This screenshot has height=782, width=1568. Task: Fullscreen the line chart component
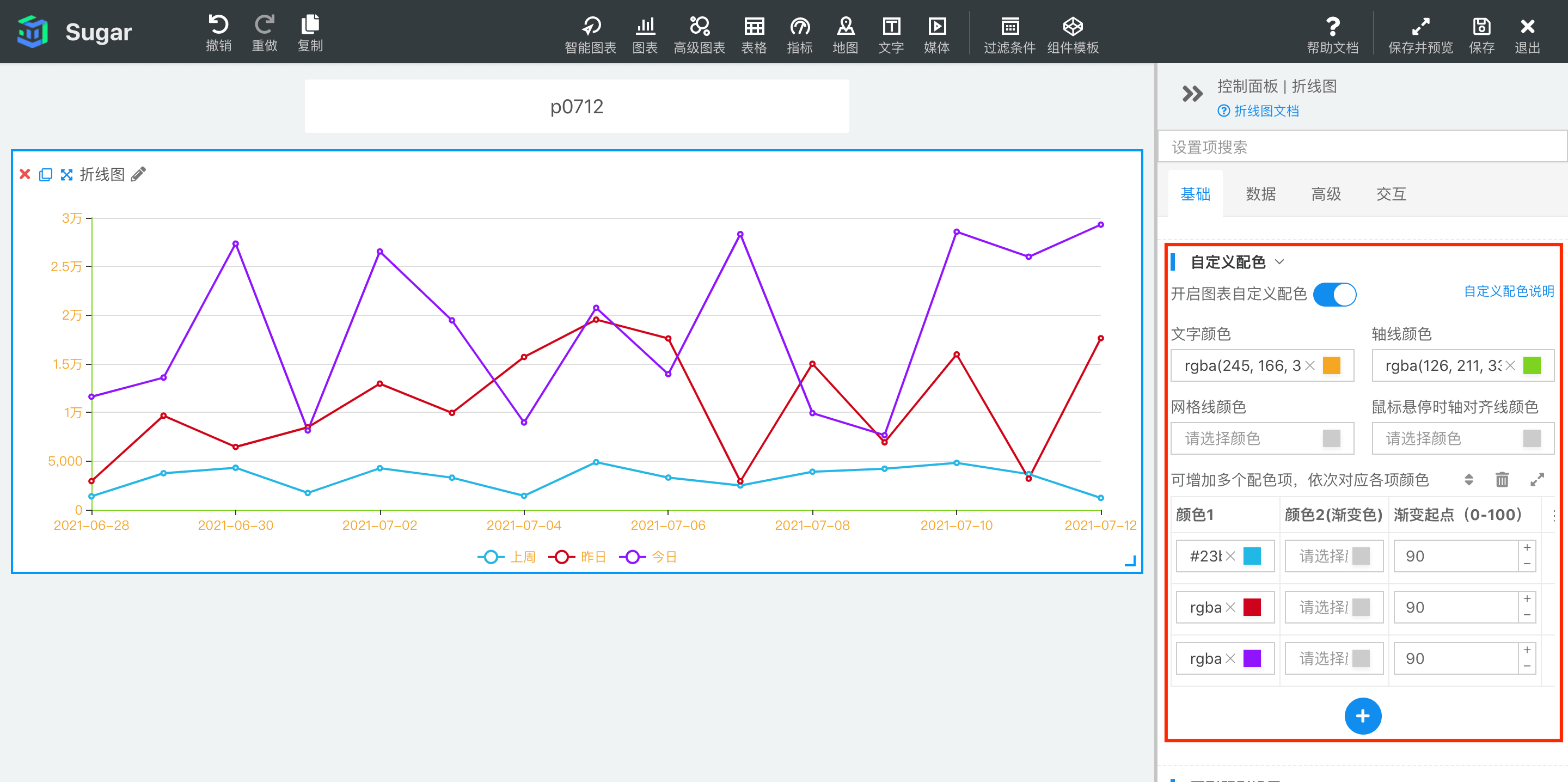click(66, 175)
